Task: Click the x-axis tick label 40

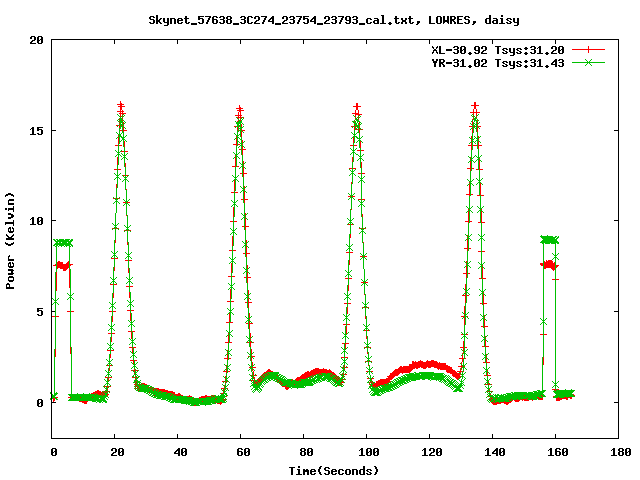Action: tap(179, 452)
